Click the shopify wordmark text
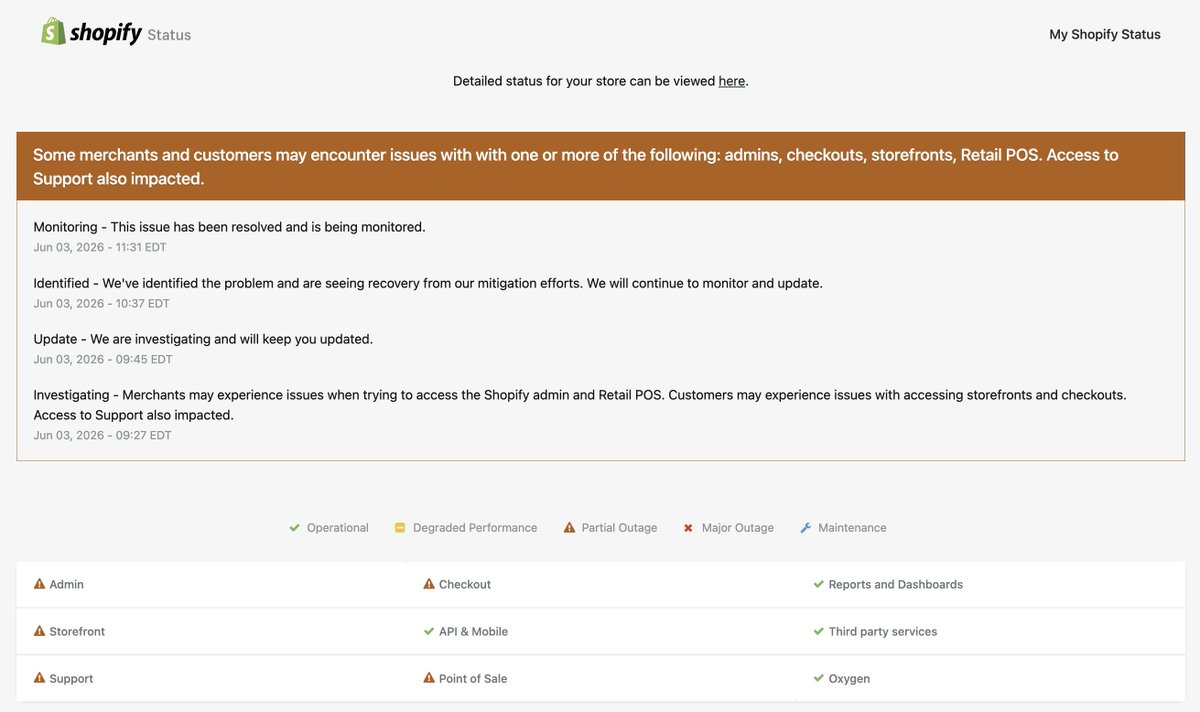This screenshot has width=1200, height=712. coord(106,33)
